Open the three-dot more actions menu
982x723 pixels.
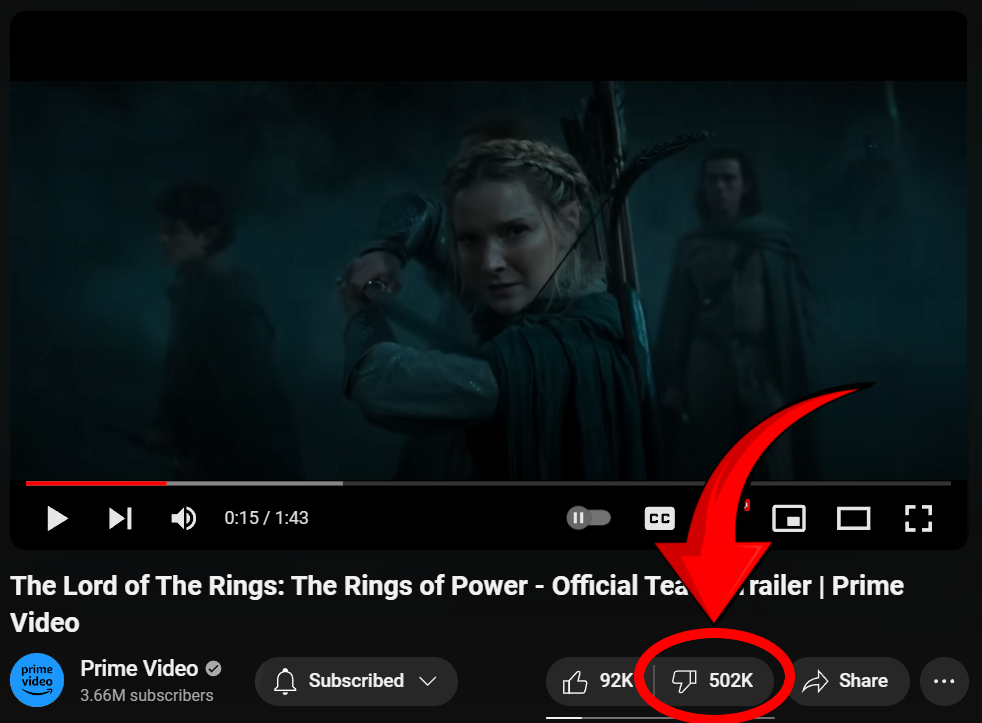click(944, 681)
